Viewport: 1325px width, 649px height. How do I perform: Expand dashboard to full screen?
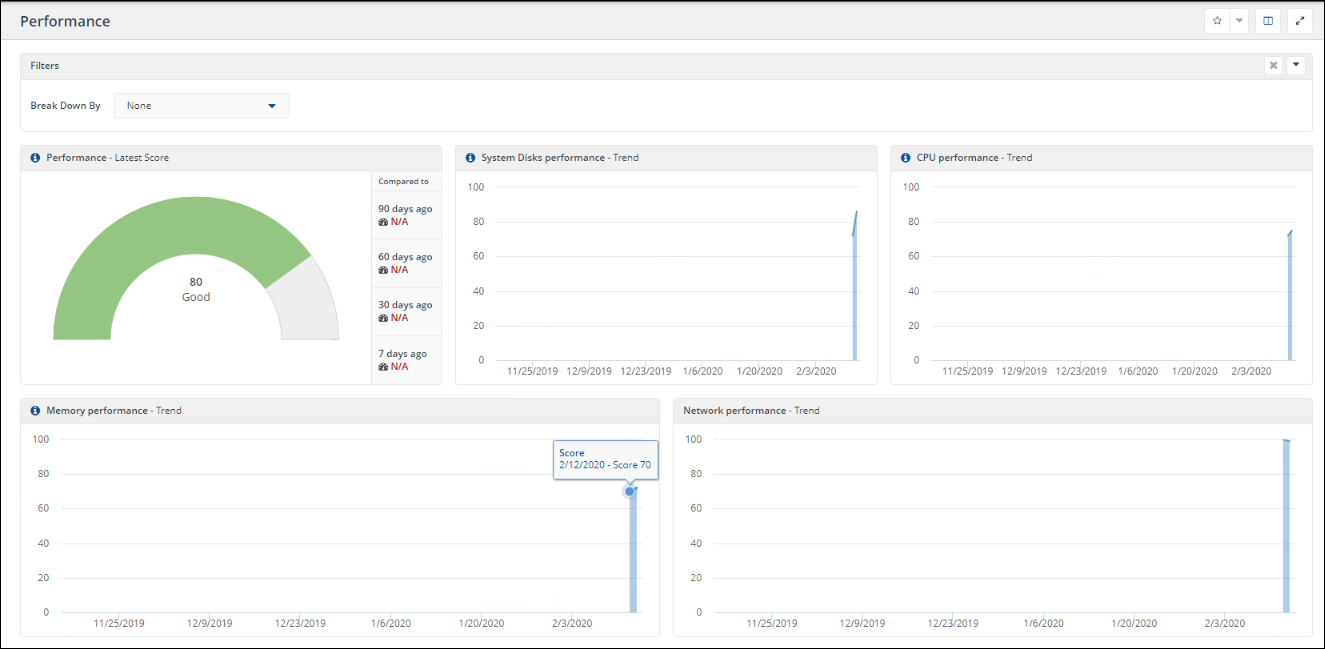pyautogui.click(x=1300, y=21)
